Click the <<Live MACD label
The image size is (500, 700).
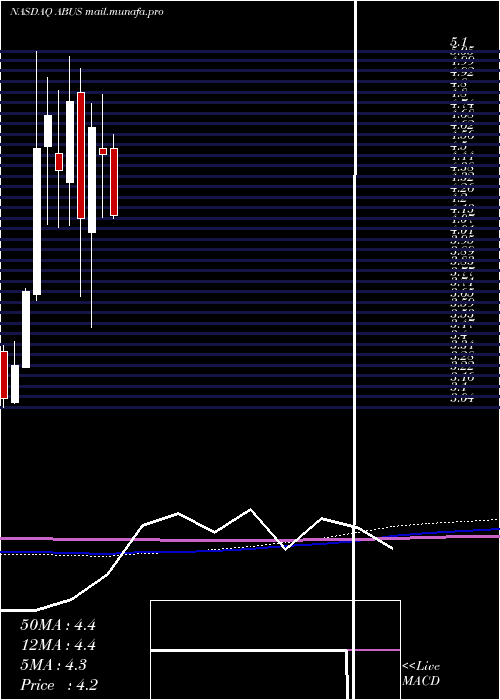click(x=421, y=674)
